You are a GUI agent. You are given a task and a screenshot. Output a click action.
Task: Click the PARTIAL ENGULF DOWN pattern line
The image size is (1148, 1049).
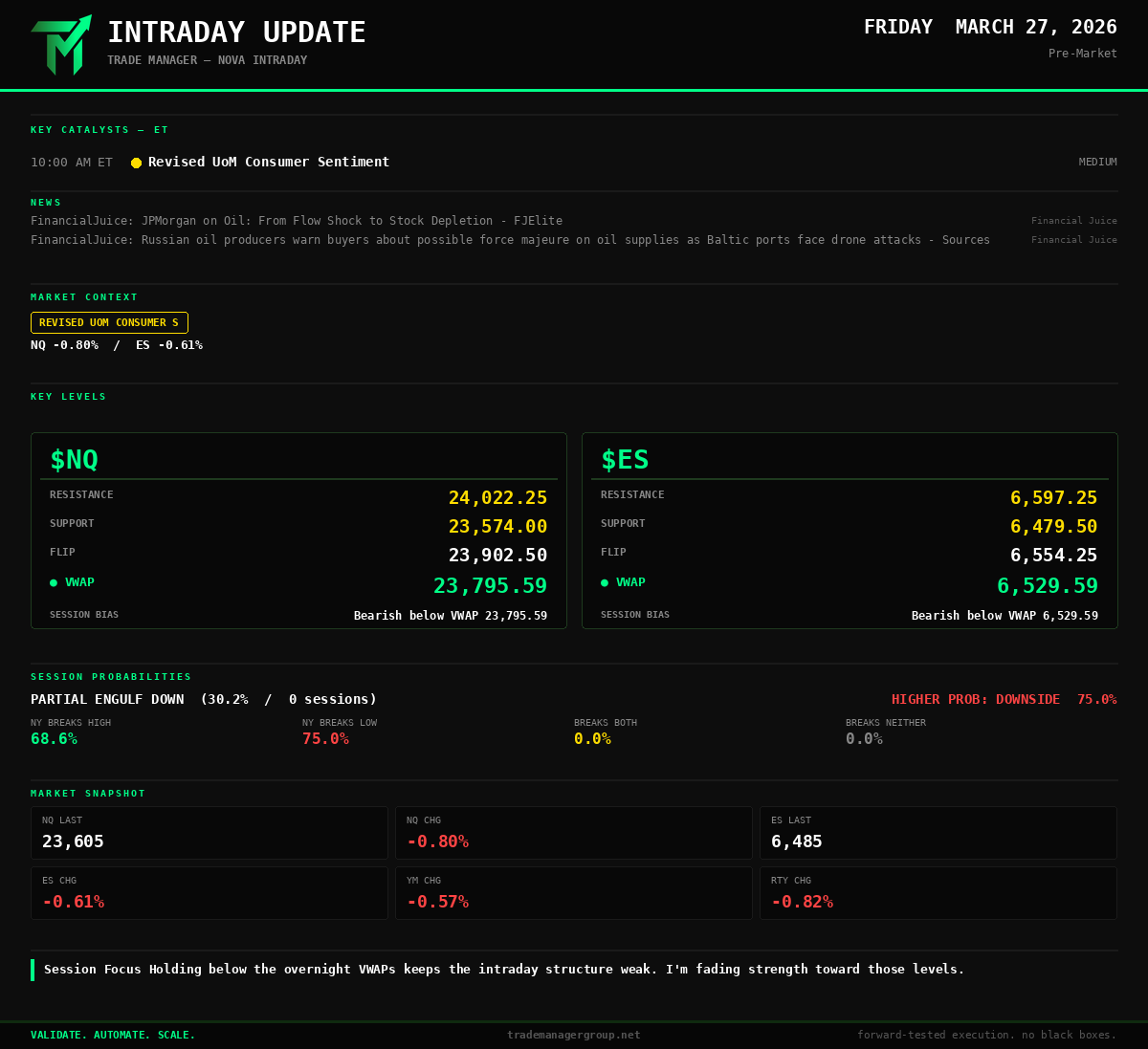pos(204,700)
